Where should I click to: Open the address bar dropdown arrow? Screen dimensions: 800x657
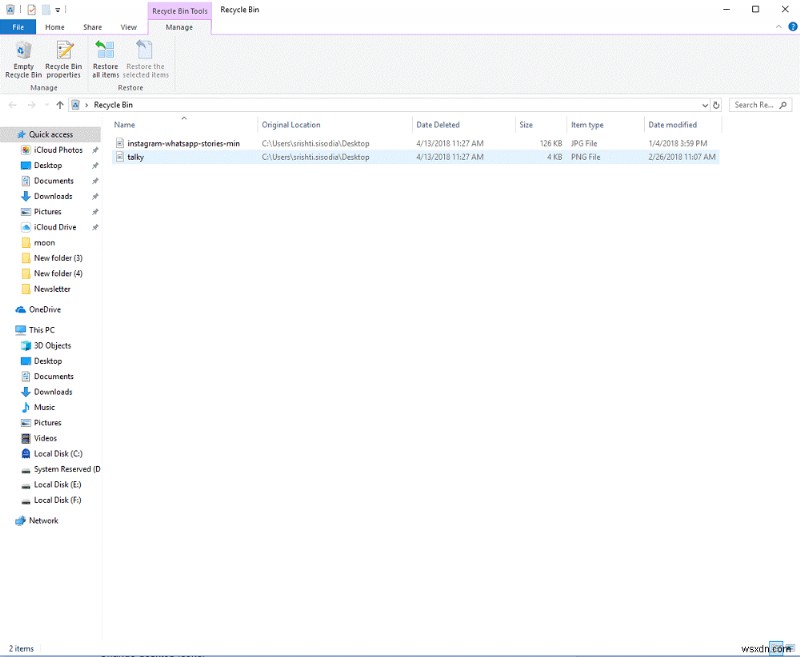704,104
